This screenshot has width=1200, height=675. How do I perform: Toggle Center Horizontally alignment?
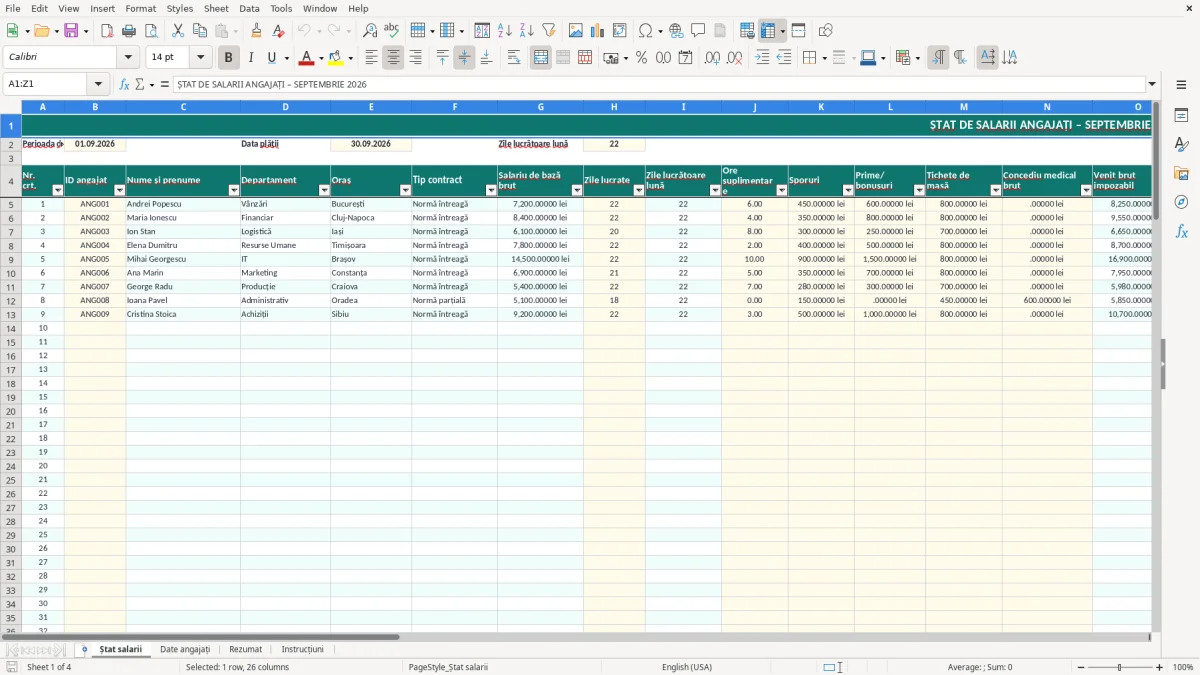coord(393,58)
